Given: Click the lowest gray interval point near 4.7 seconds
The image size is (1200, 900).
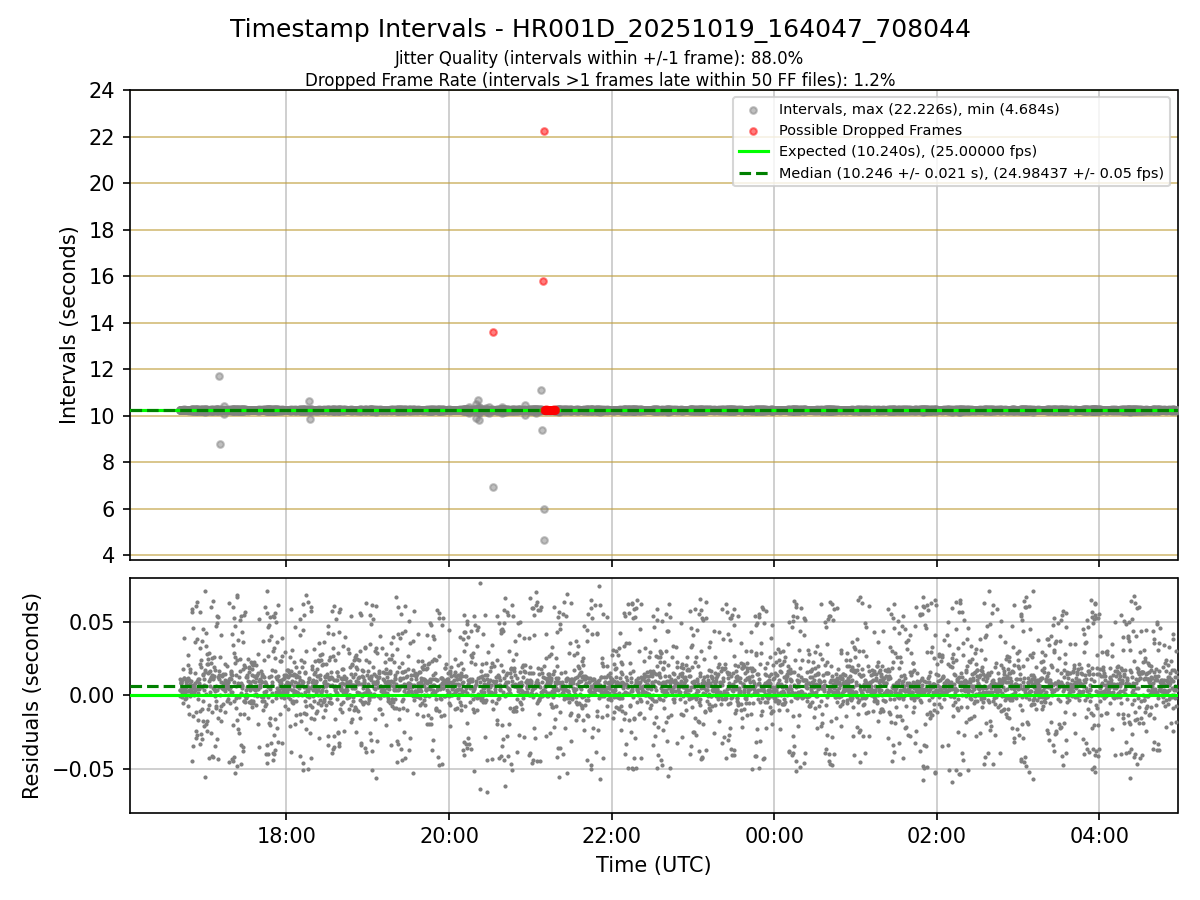Looking at the screenshot, I should pos(544,540).
